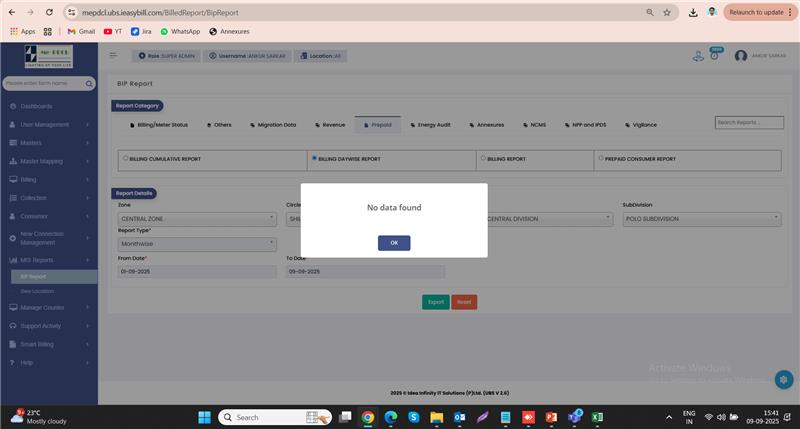Select the Others report tab
The image size is (800, 429).
(x=219, y=125)
